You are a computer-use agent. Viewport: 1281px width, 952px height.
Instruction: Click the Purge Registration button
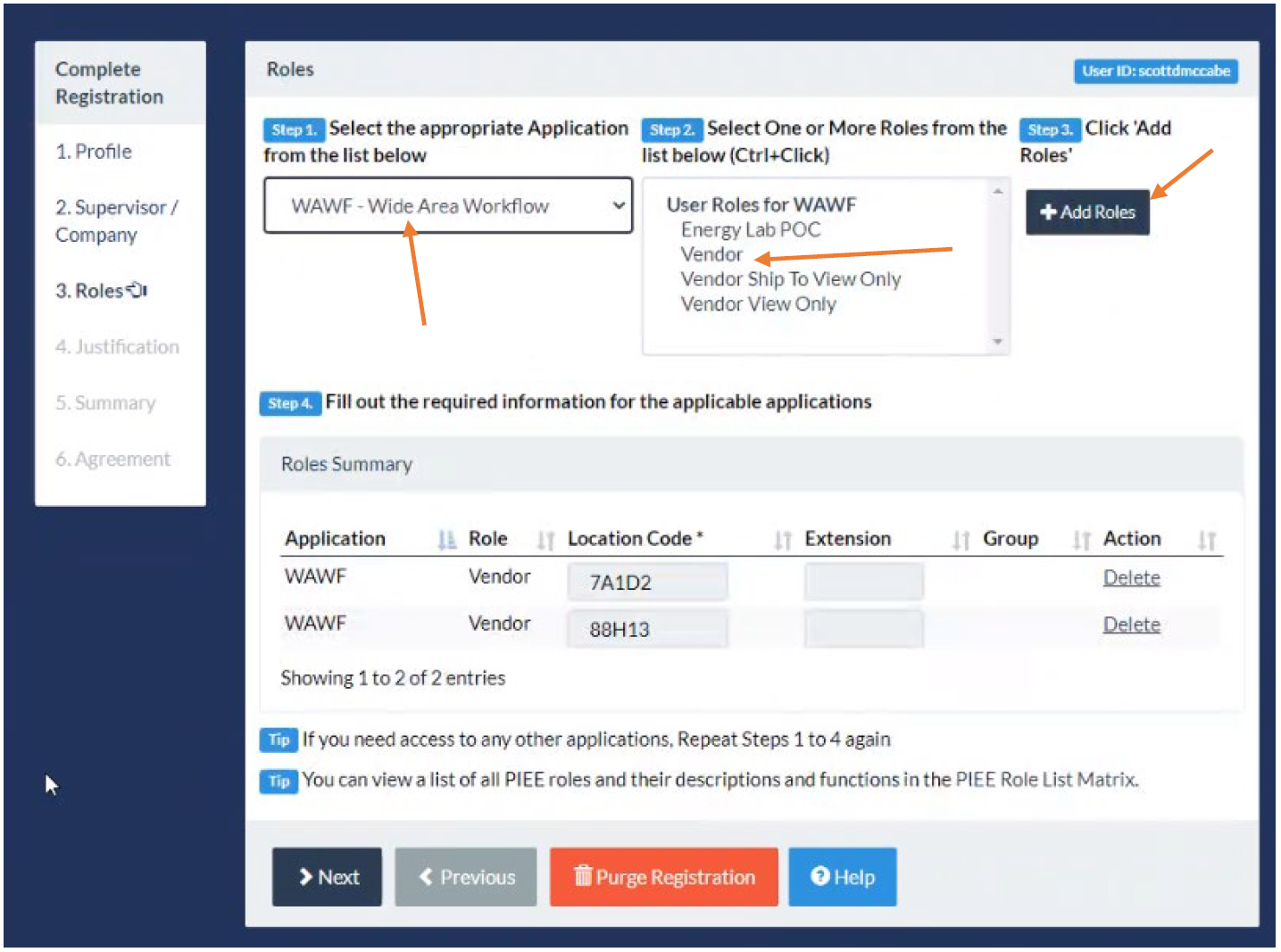[x=664, y=877]
